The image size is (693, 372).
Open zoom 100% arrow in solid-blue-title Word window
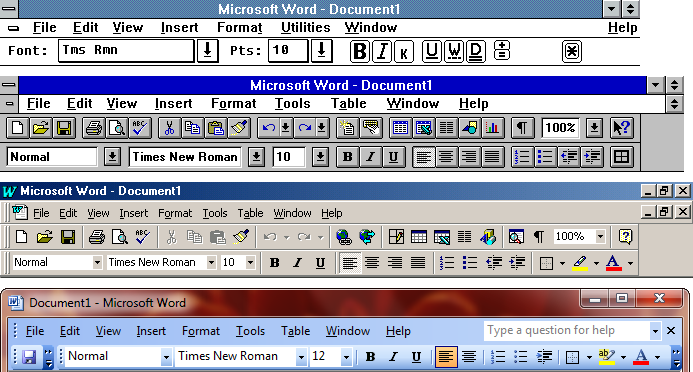tap(594, 128)
